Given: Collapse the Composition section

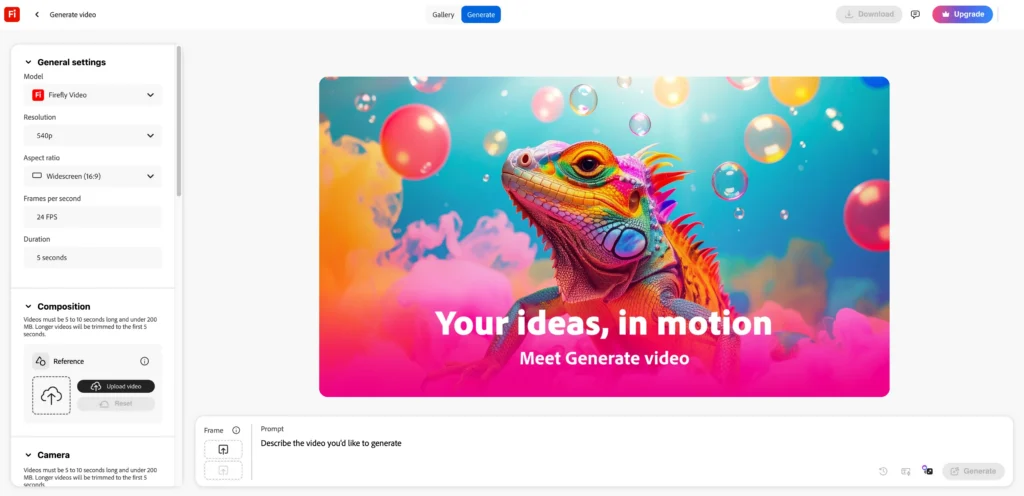Looking at the screenshot, I should (28, 307).
